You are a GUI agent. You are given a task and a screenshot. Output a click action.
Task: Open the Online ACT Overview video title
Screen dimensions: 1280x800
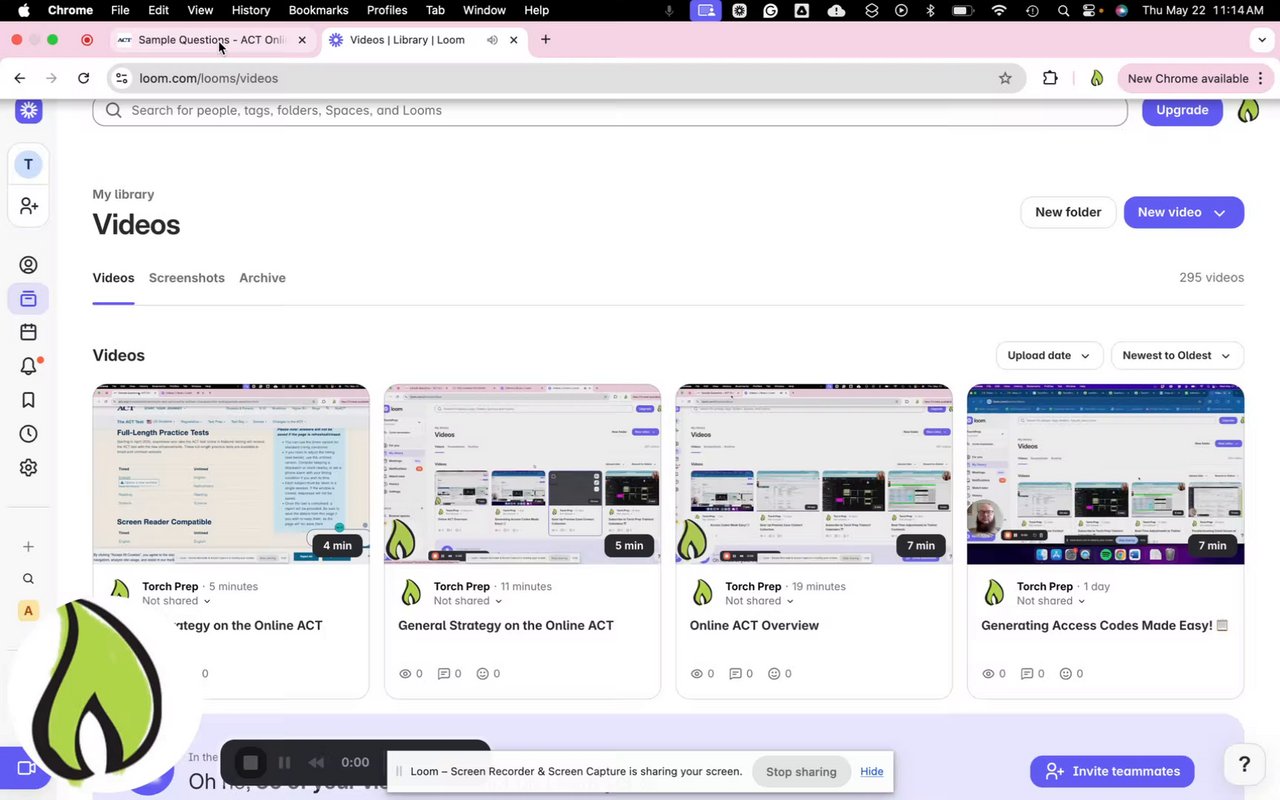coord(754,625)
